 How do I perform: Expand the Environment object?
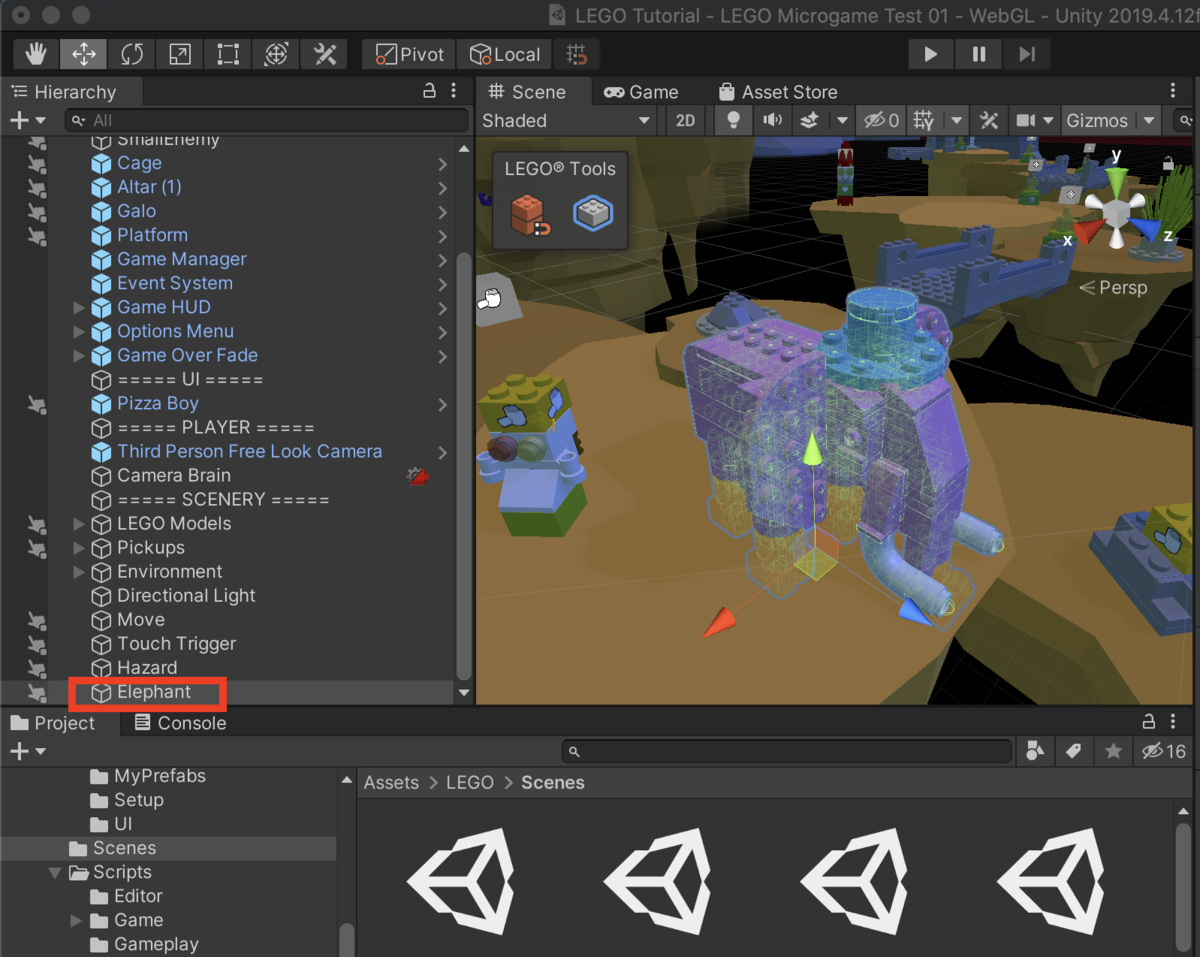click(x=79, y=571)
